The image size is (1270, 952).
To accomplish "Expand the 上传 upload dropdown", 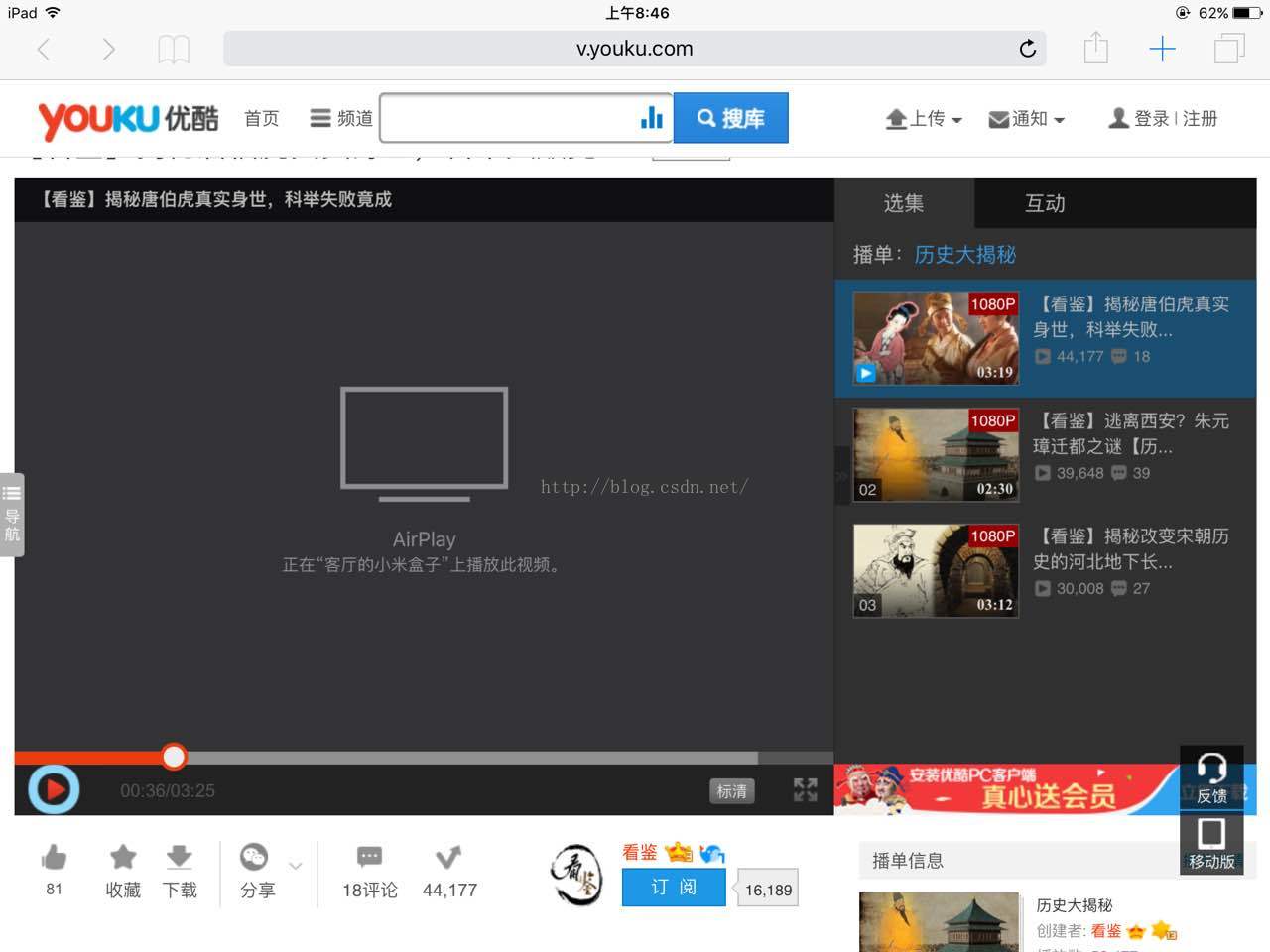I will coord(924,119).
